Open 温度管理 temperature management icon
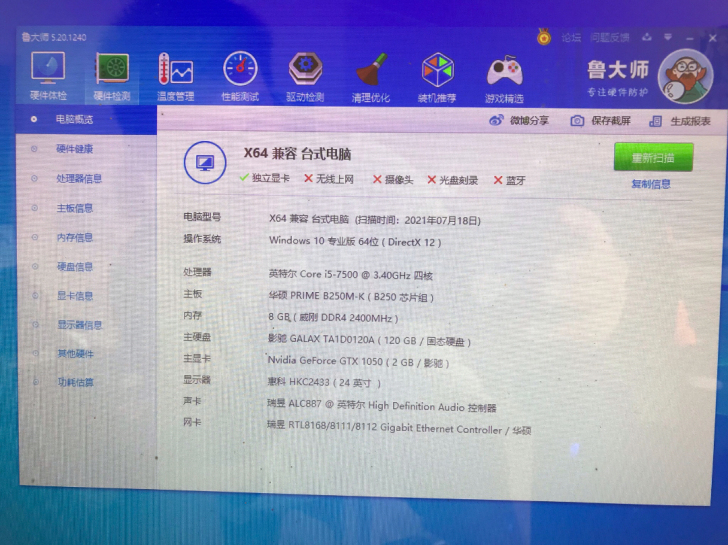 pos(176,77)
